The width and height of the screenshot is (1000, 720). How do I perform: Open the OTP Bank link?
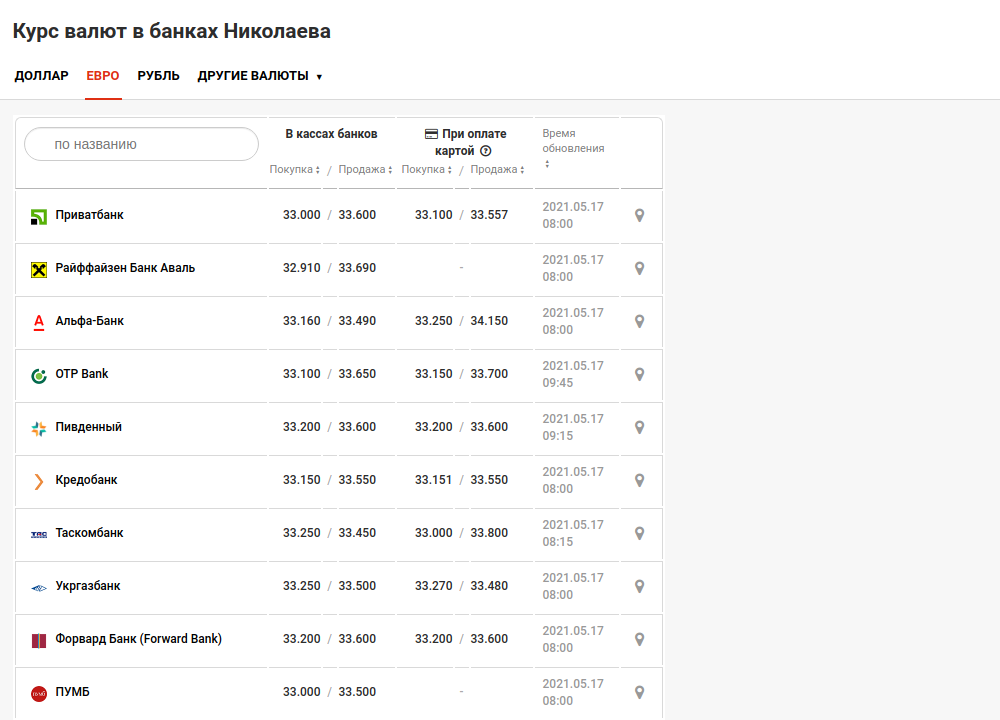pyautogui.click(x=82, y=374)
